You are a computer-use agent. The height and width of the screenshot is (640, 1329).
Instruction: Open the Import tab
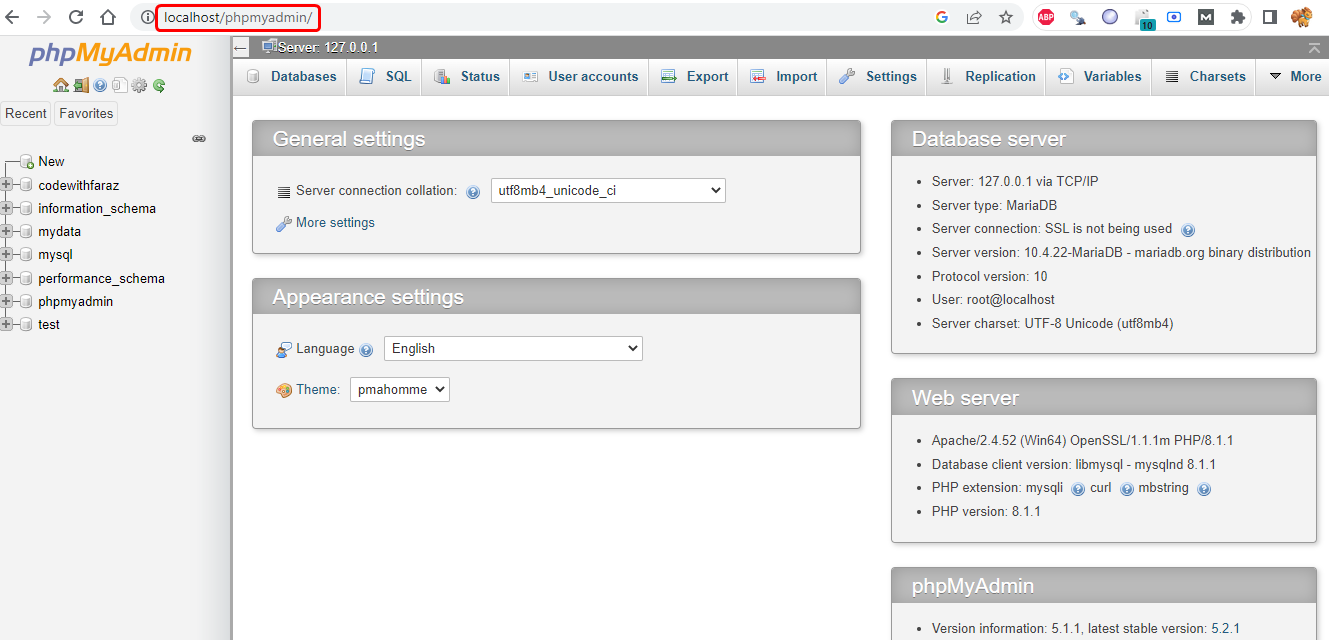[784, 76]
